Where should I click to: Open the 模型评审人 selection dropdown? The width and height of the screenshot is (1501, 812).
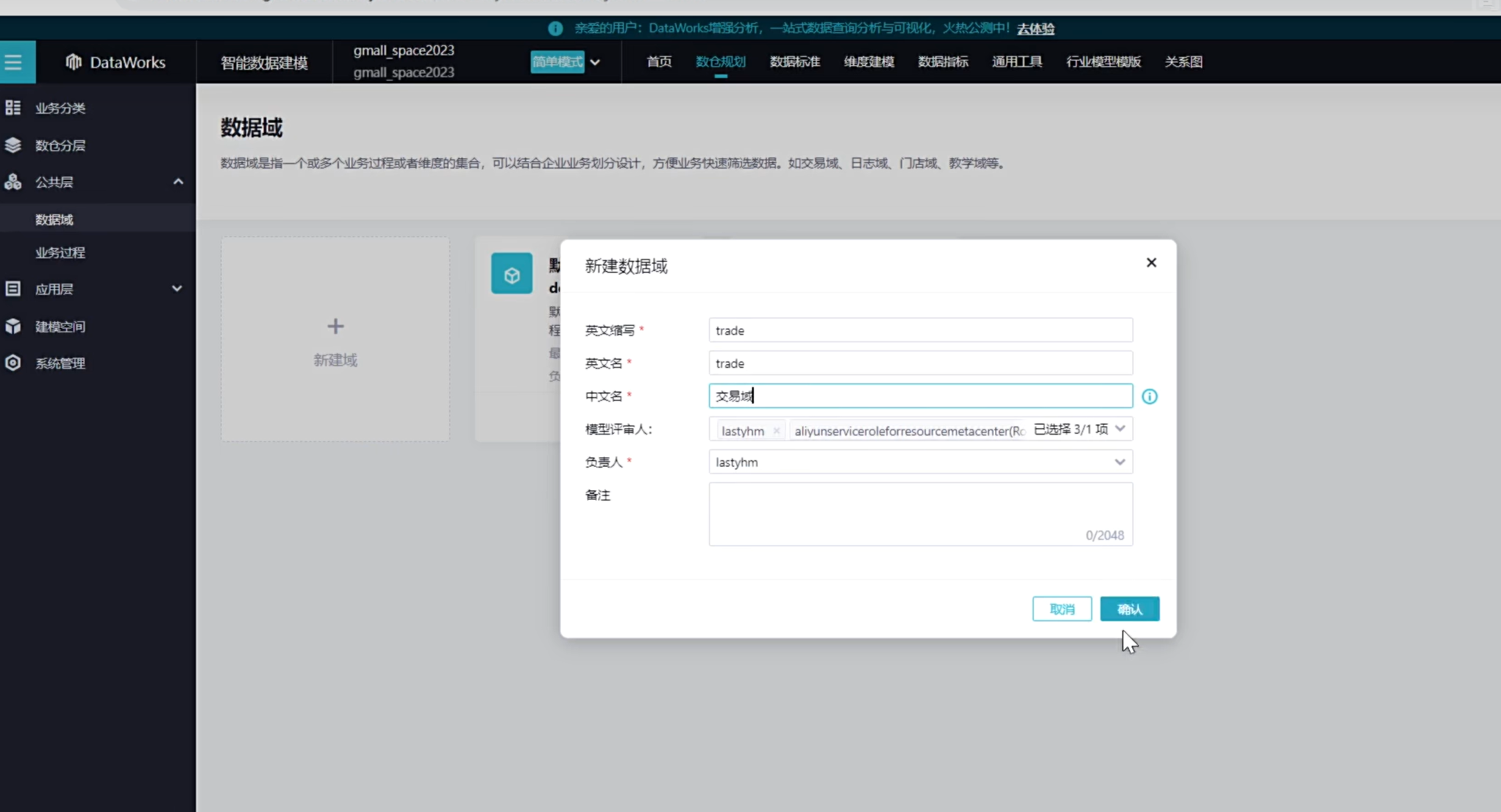coord(1120,429)
